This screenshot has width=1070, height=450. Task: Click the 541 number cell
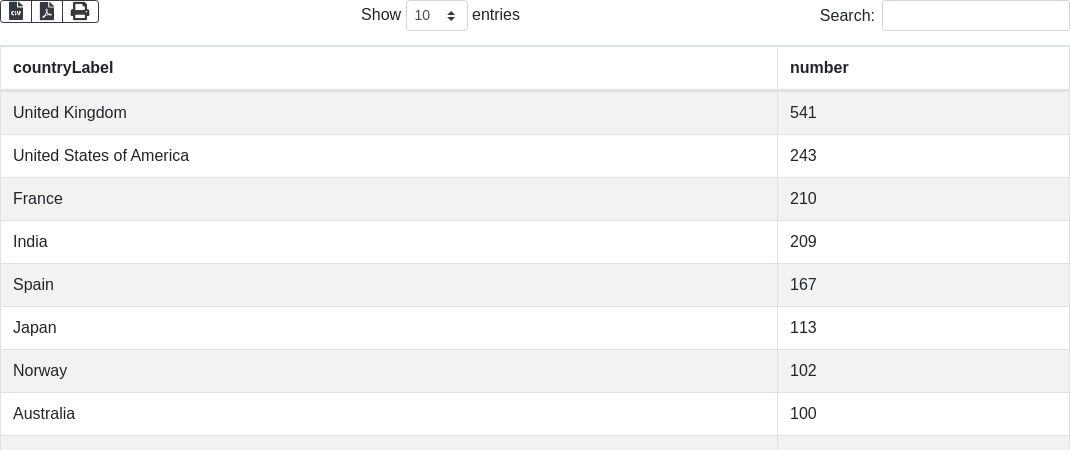(x=803, y=113)
